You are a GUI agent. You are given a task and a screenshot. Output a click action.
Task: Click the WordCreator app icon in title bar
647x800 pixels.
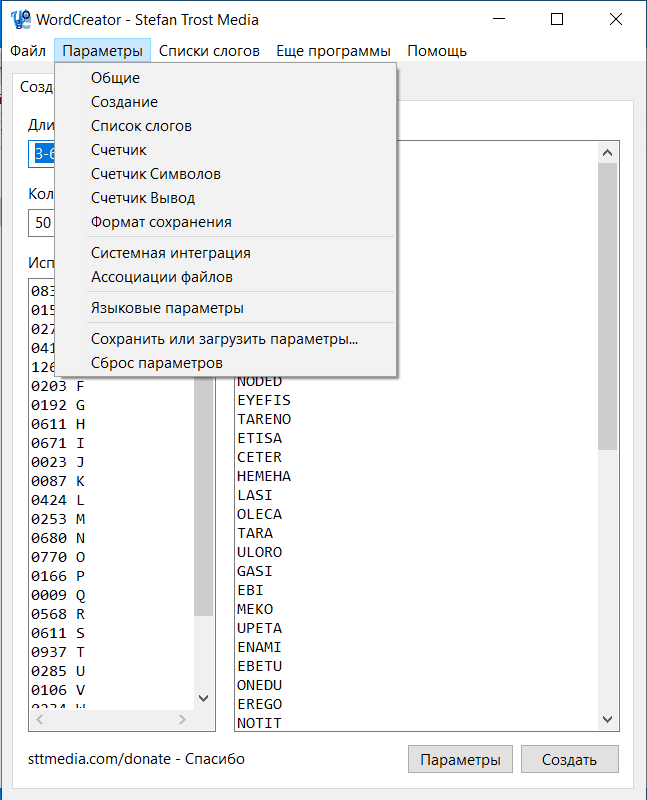tap(19, 19)
